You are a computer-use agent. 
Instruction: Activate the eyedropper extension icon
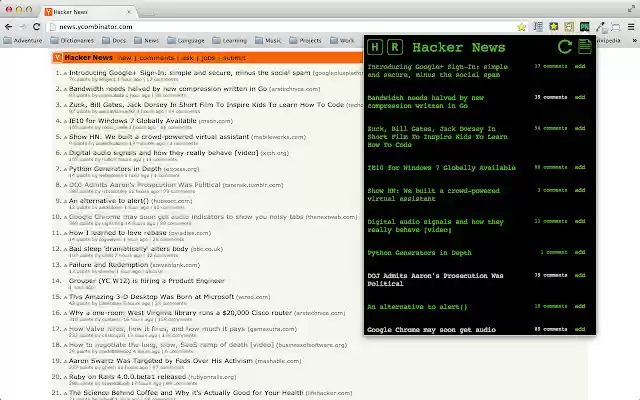point(600,27)
